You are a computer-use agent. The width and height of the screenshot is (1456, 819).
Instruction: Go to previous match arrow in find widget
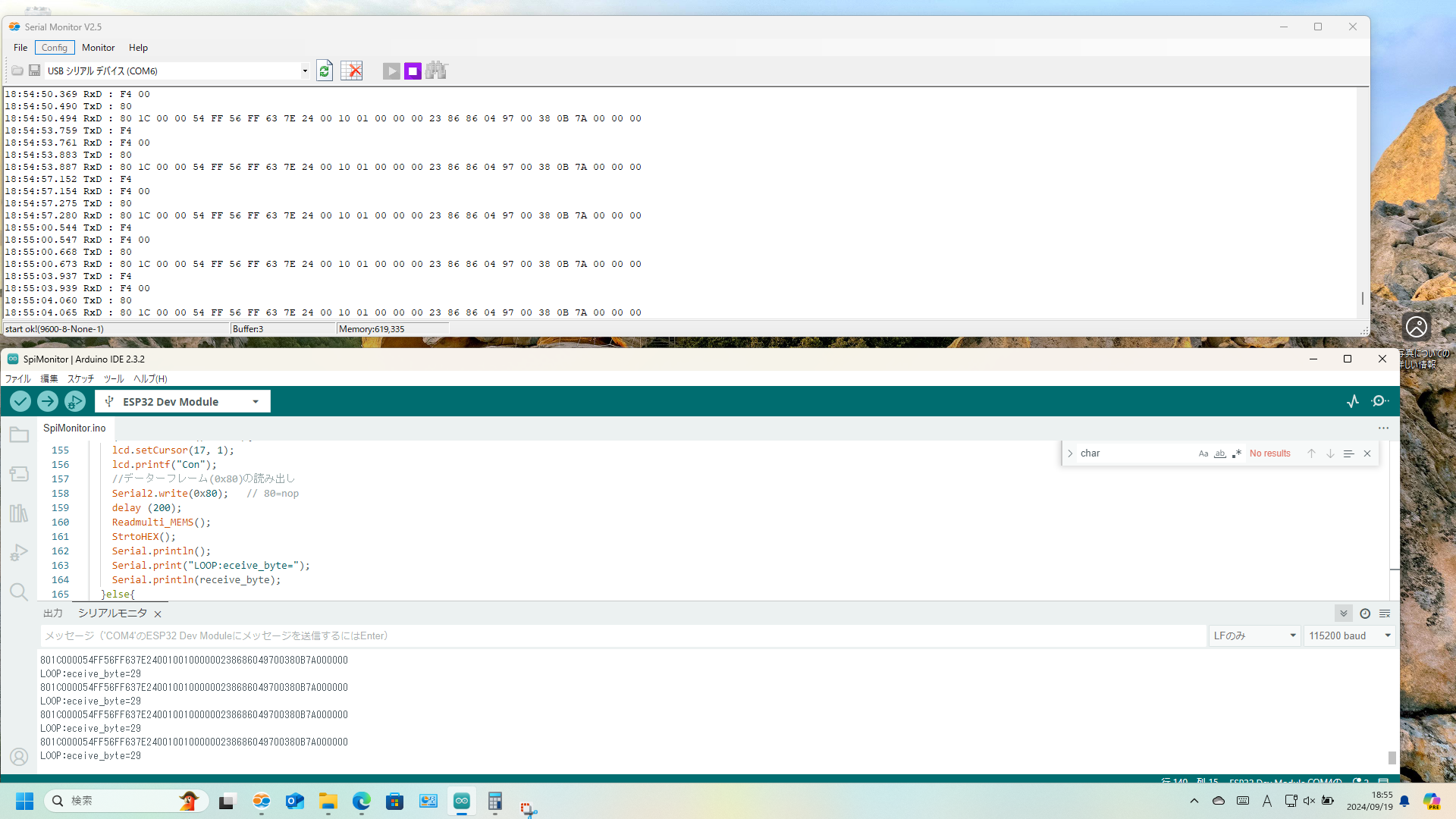1311,453
